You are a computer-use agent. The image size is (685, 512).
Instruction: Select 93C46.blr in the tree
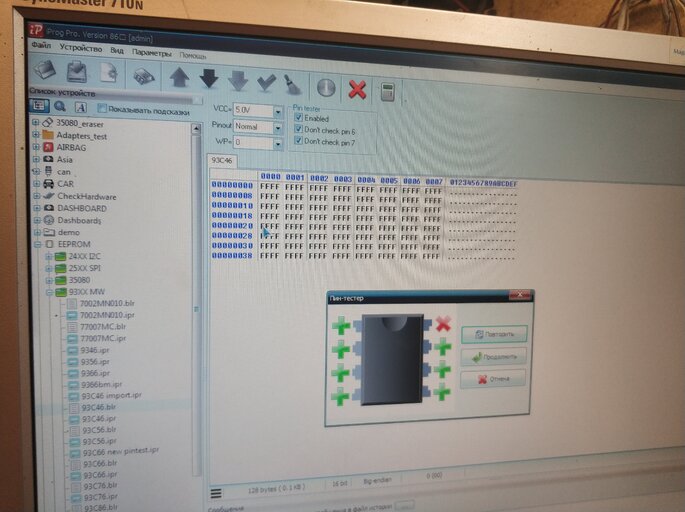[x=99, y=407]
